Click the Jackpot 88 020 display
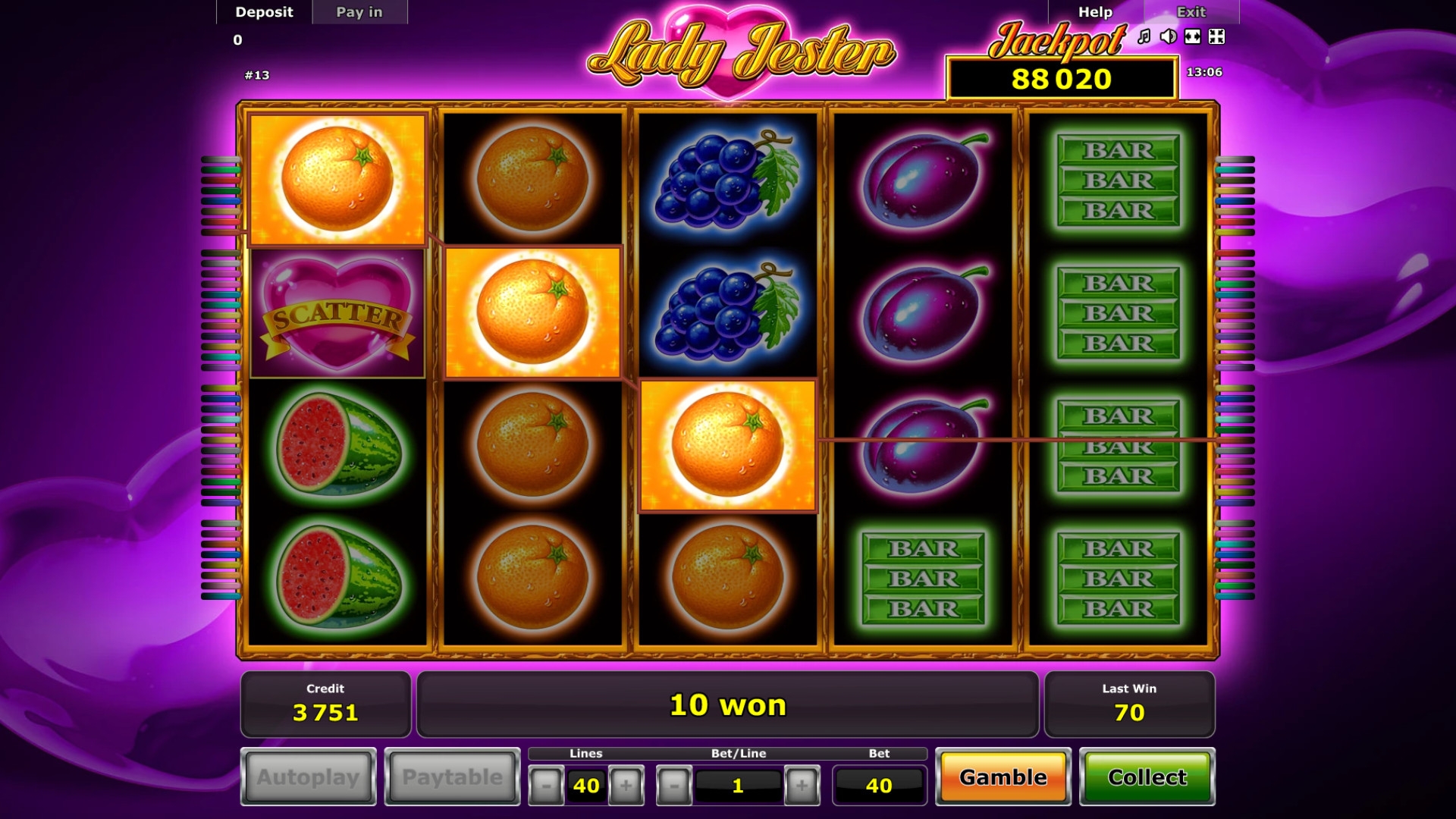The width and height of the screenshot is (1456, 819). [x=1061, y=79]
